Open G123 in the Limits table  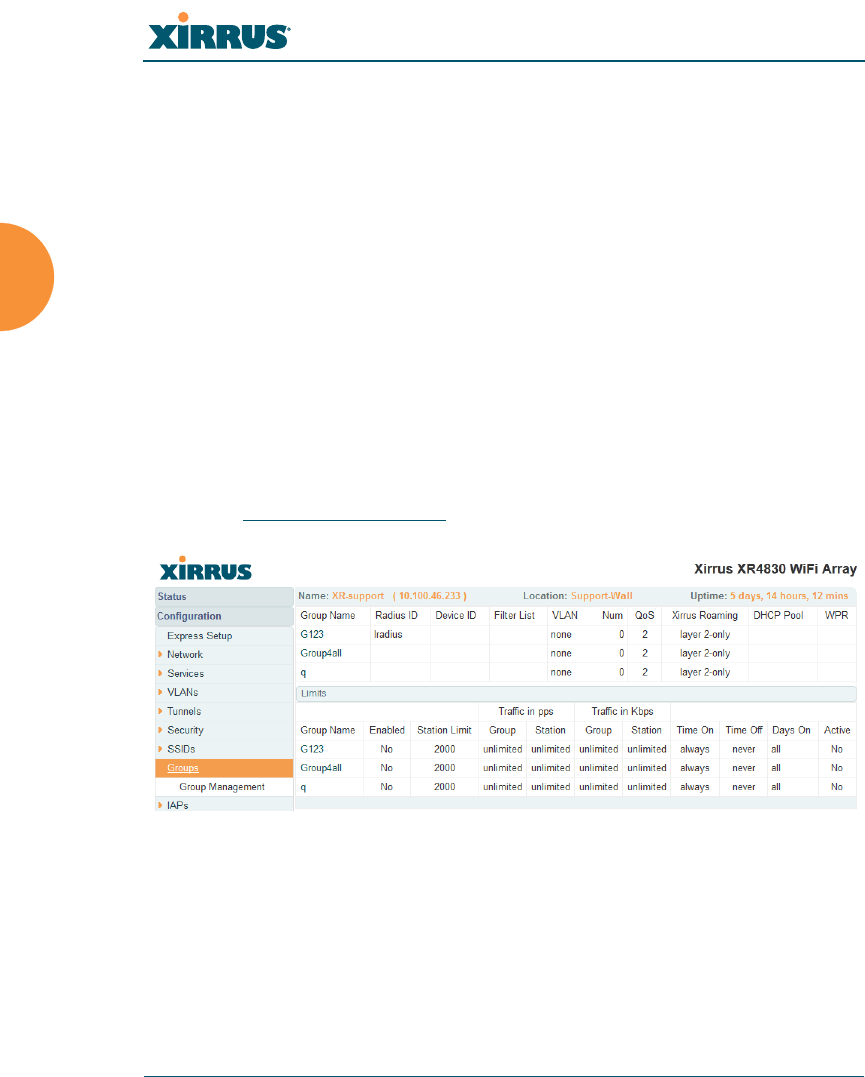tap(312, 749)
